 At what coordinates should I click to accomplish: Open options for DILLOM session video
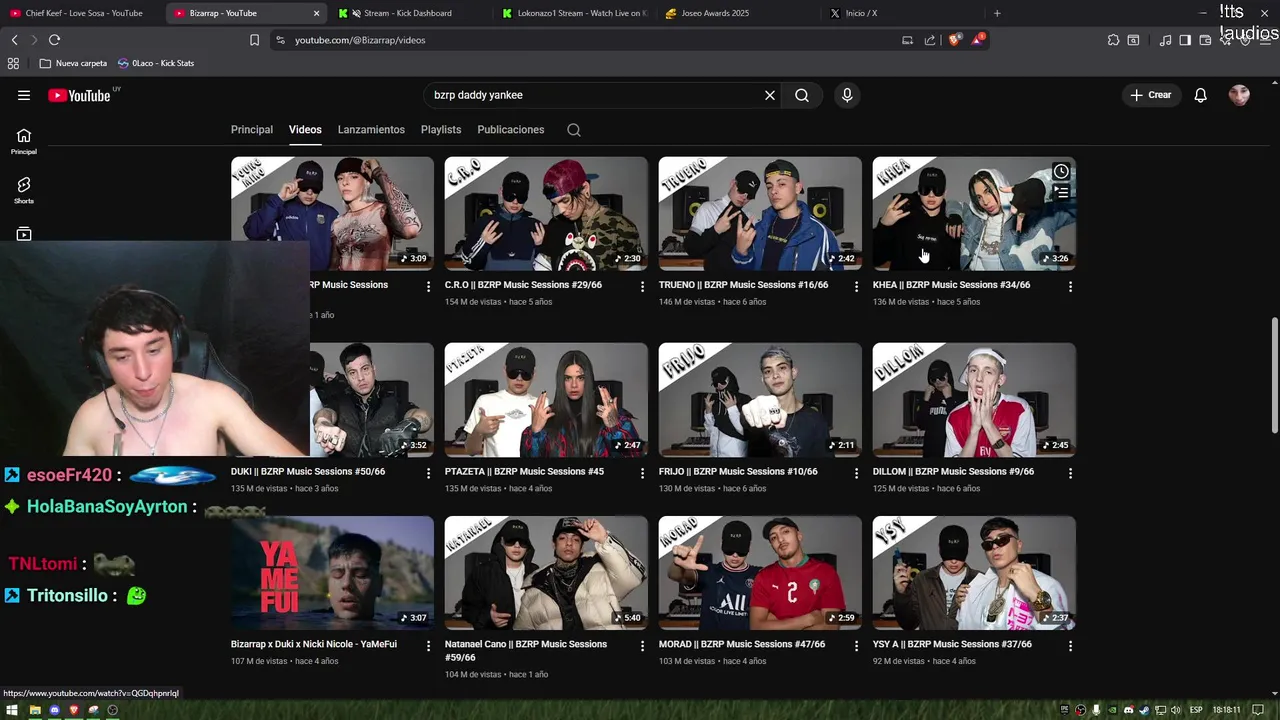tap(1070, 473)
